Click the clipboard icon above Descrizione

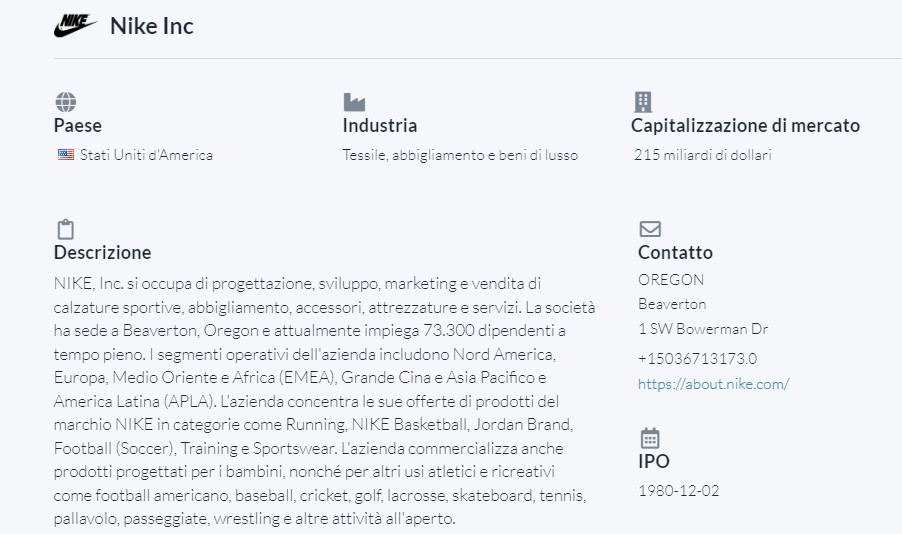pyautogui.click(x=65, y=229)
